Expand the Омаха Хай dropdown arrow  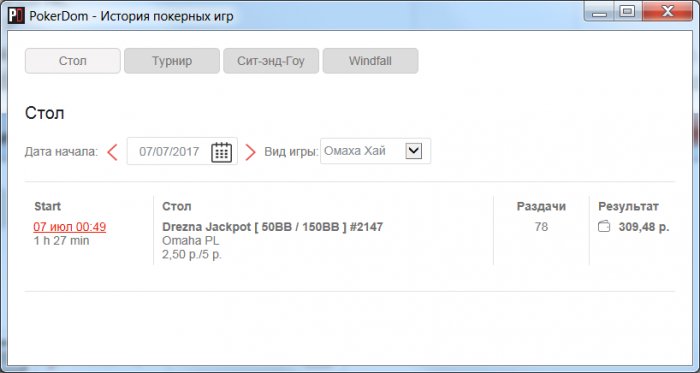(x=414, y=151)
